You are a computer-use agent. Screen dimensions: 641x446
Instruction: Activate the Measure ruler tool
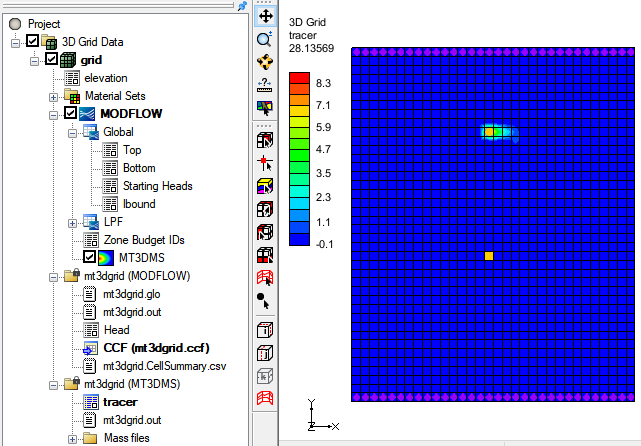point(265,85)
